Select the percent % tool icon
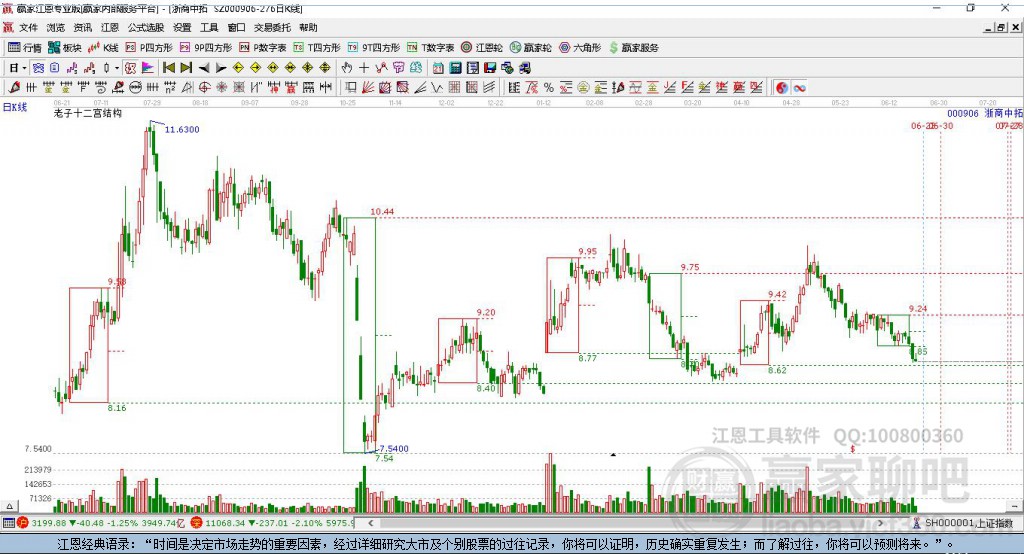 point(549,88)
